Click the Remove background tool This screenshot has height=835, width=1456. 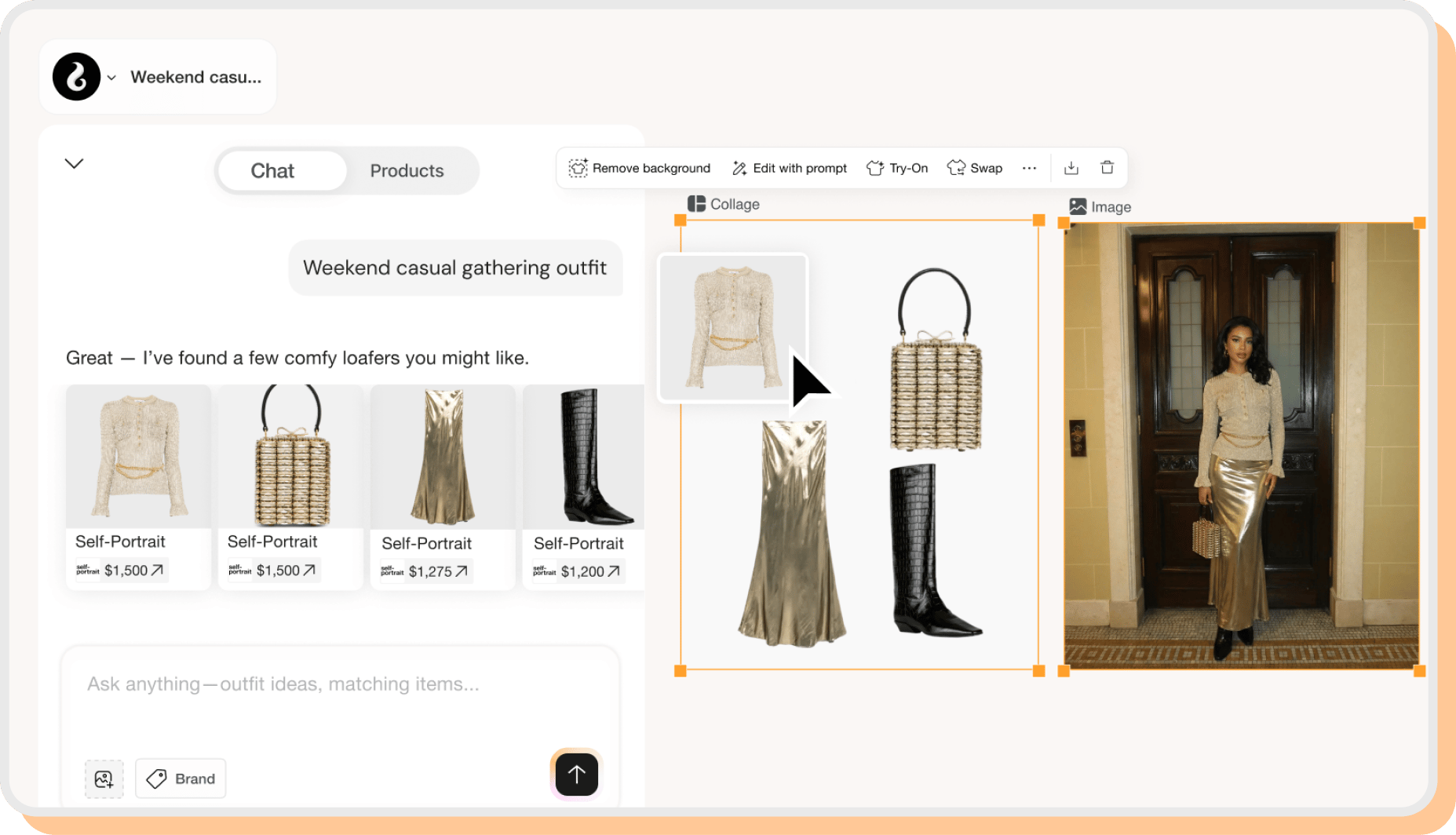point(640,168)
